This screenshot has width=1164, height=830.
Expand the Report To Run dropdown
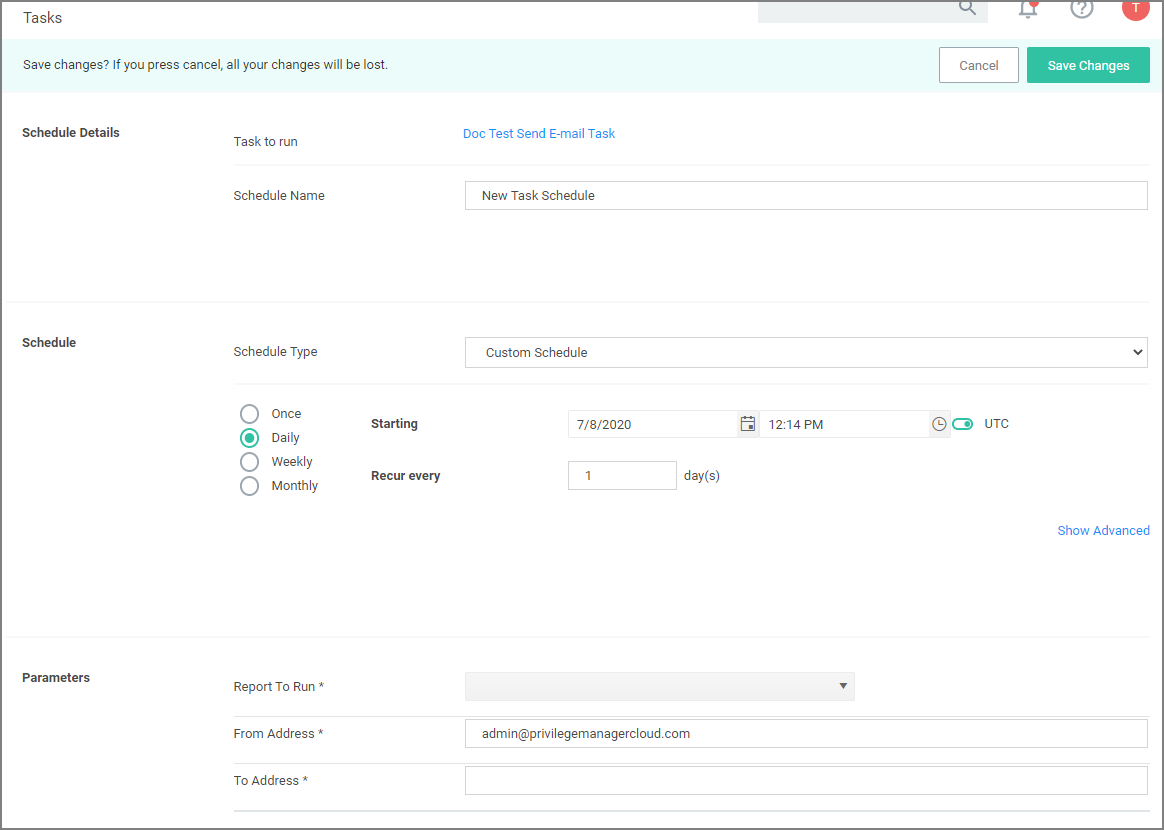tap(660, 687)
